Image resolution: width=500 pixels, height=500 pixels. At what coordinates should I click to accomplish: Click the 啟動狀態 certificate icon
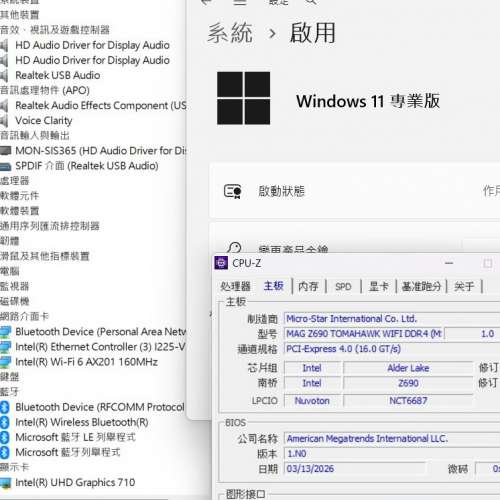233,191
